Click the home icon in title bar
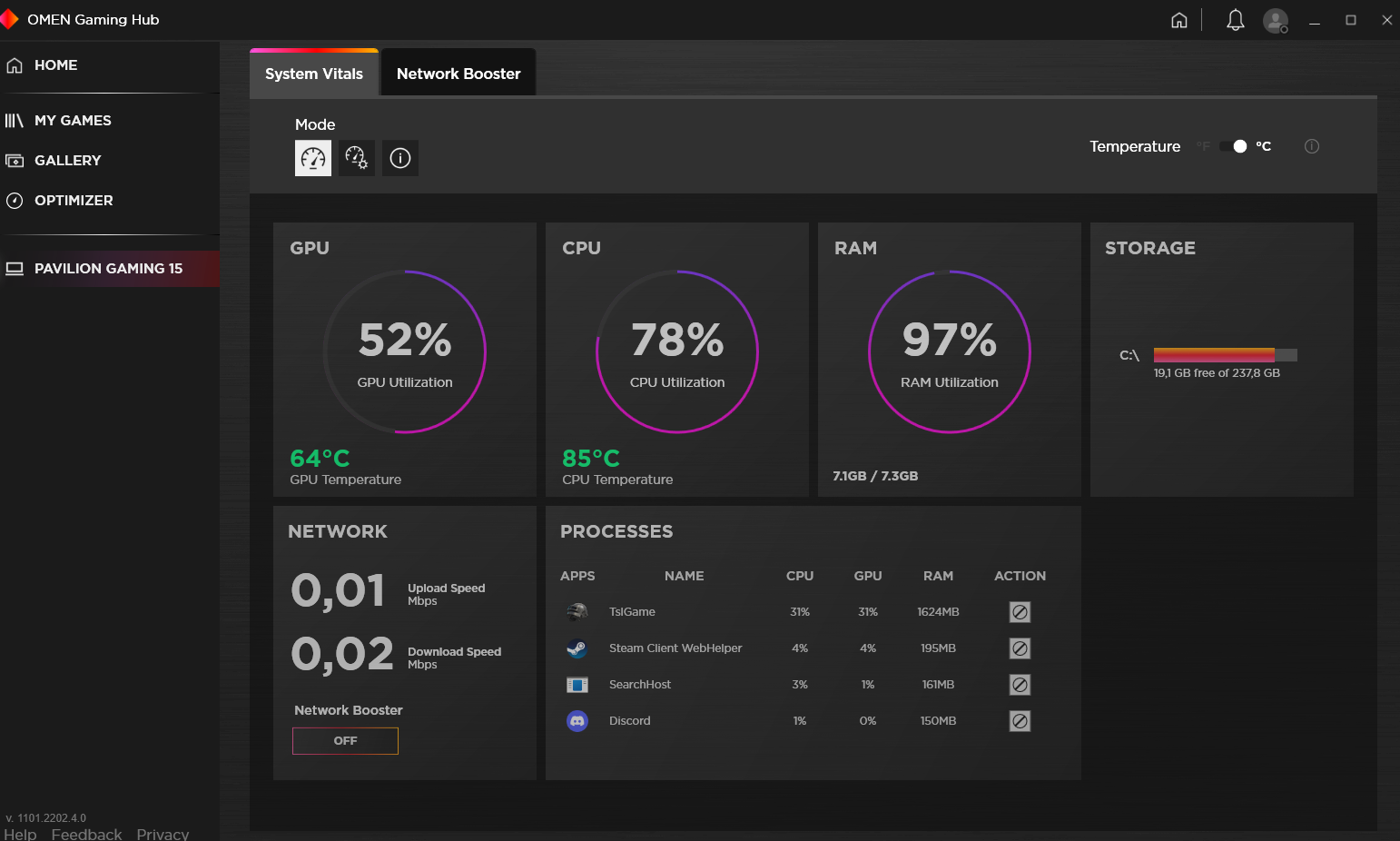The height and width of the screenshot is (841, 1400). [x=1179, y=20]
